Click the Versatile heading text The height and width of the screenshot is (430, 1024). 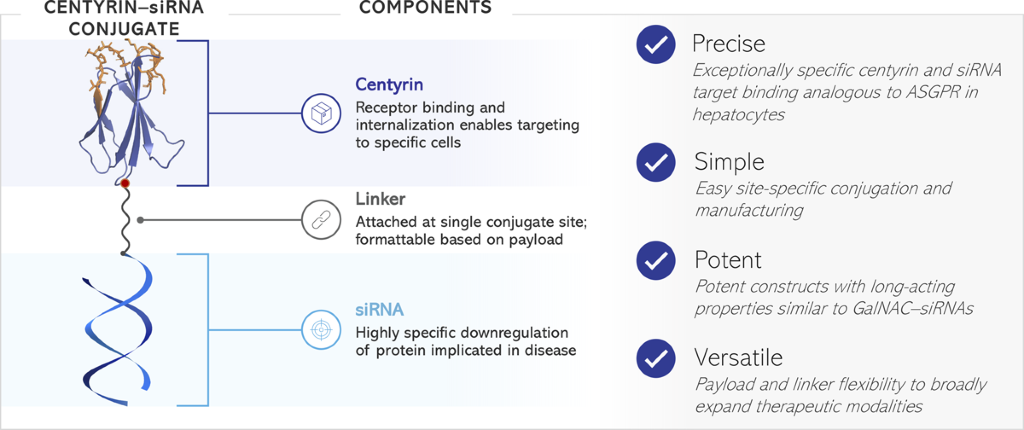740,358
